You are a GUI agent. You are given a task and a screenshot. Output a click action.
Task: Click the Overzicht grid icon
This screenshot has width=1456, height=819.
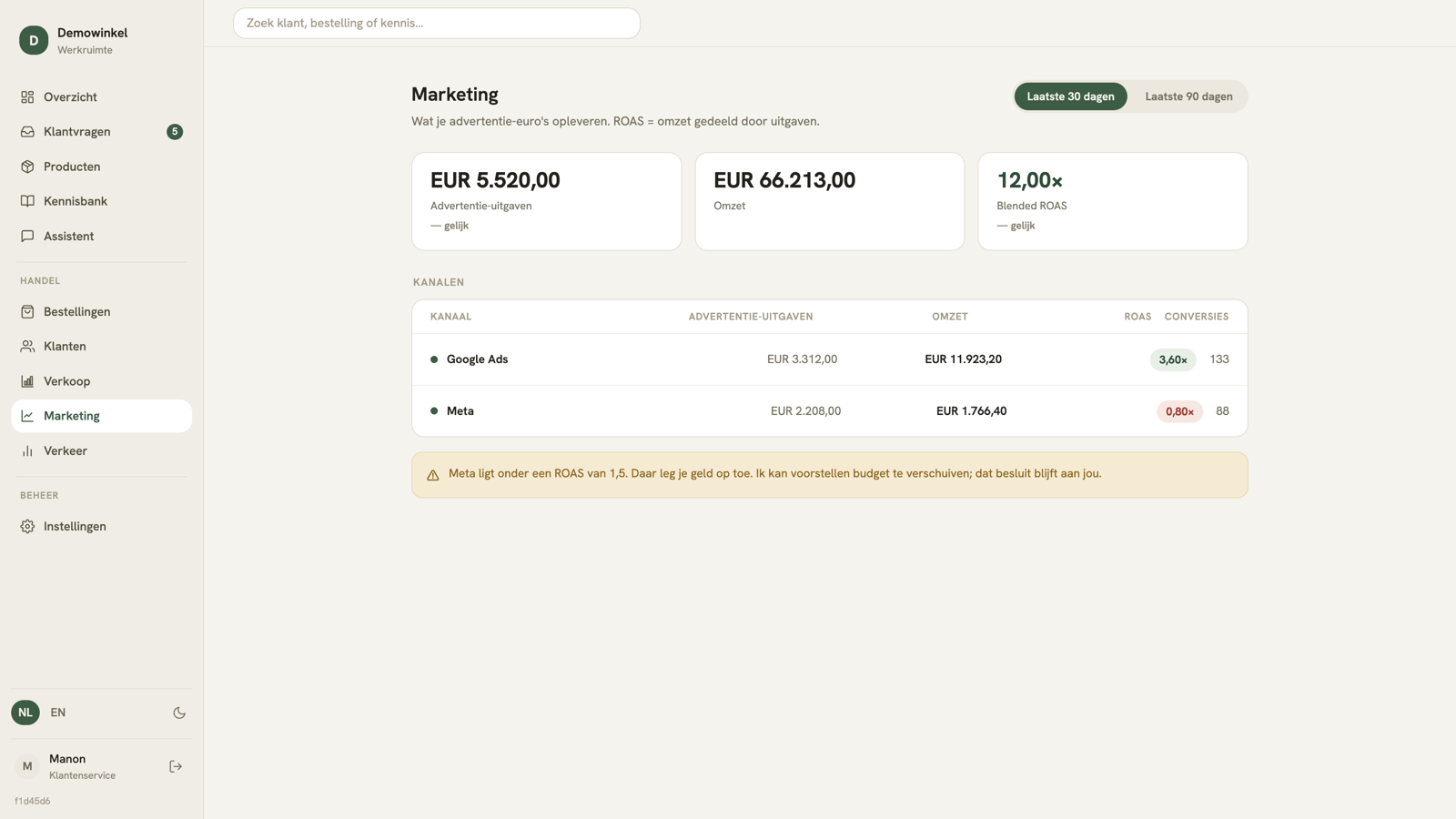tap(27, 97)
